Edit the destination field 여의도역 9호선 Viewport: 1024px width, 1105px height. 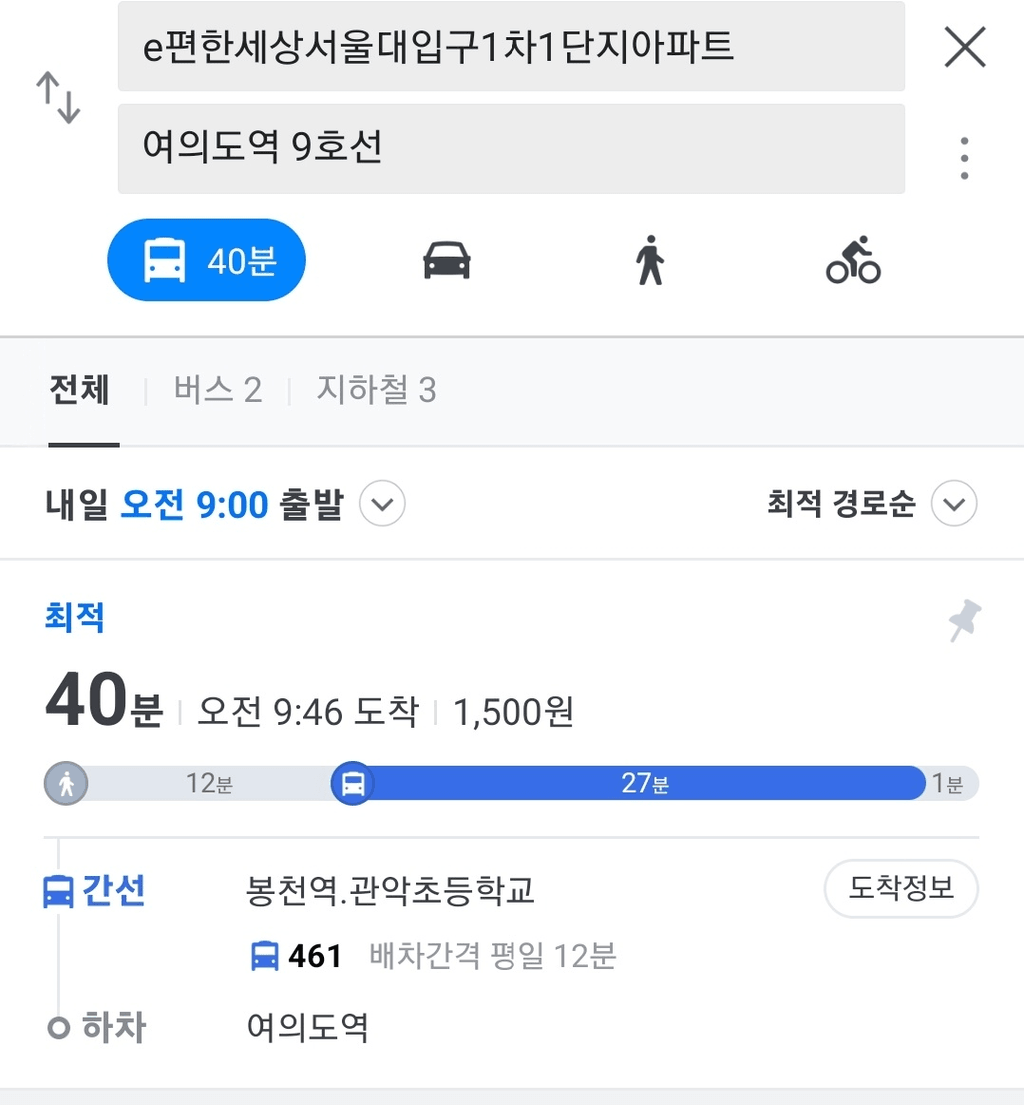click(511, 149)
